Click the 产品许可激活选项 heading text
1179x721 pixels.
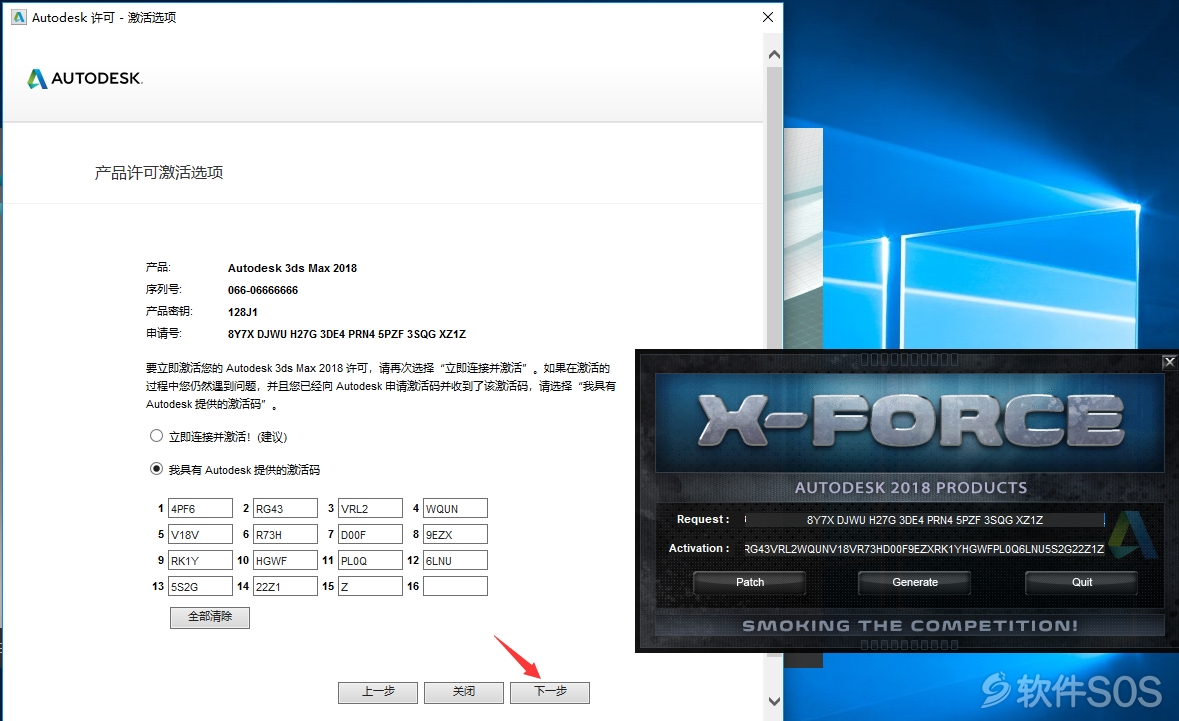(x=159, y=173)
